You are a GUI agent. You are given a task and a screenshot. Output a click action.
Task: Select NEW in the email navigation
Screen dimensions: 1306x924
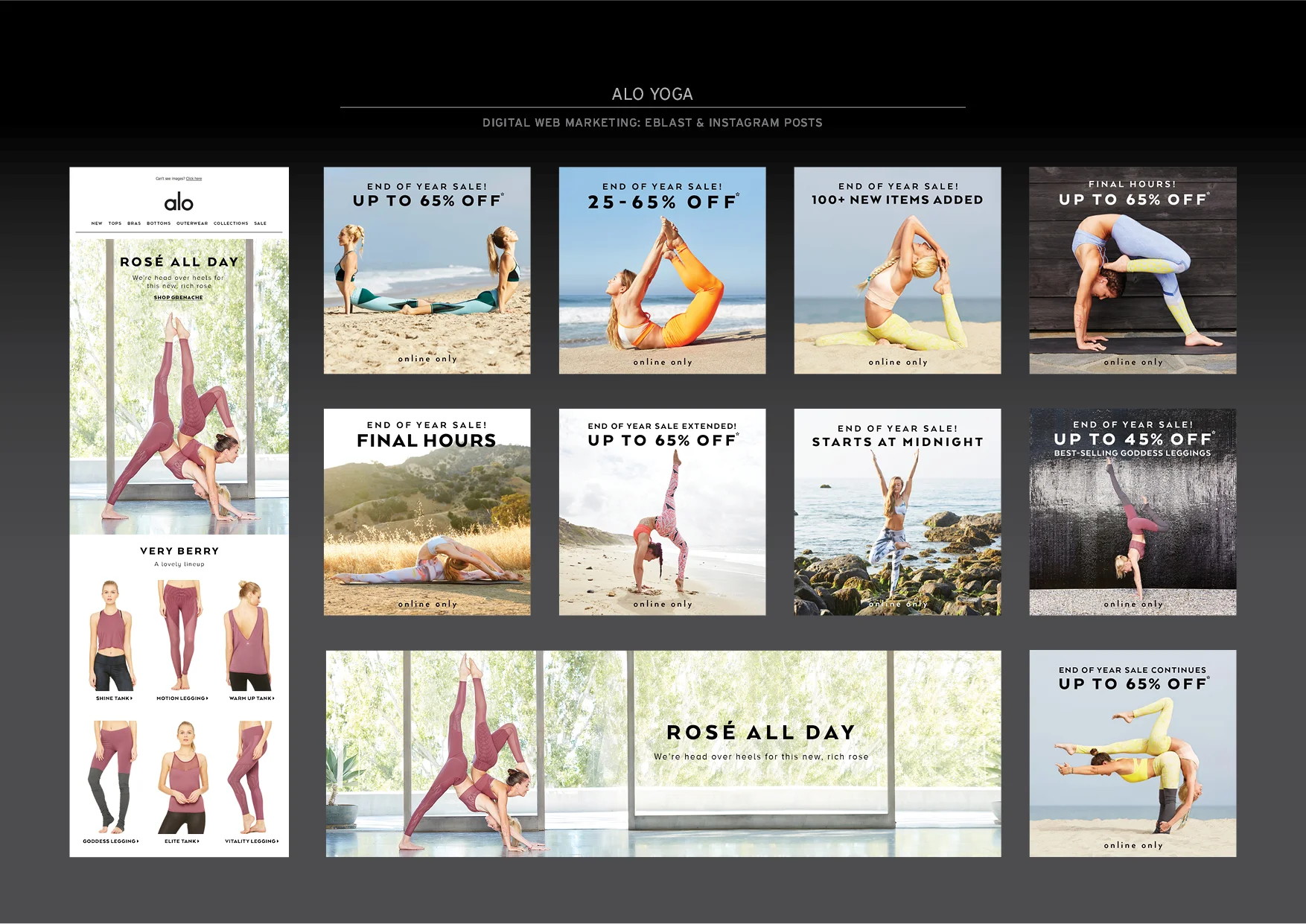[97, 223]
